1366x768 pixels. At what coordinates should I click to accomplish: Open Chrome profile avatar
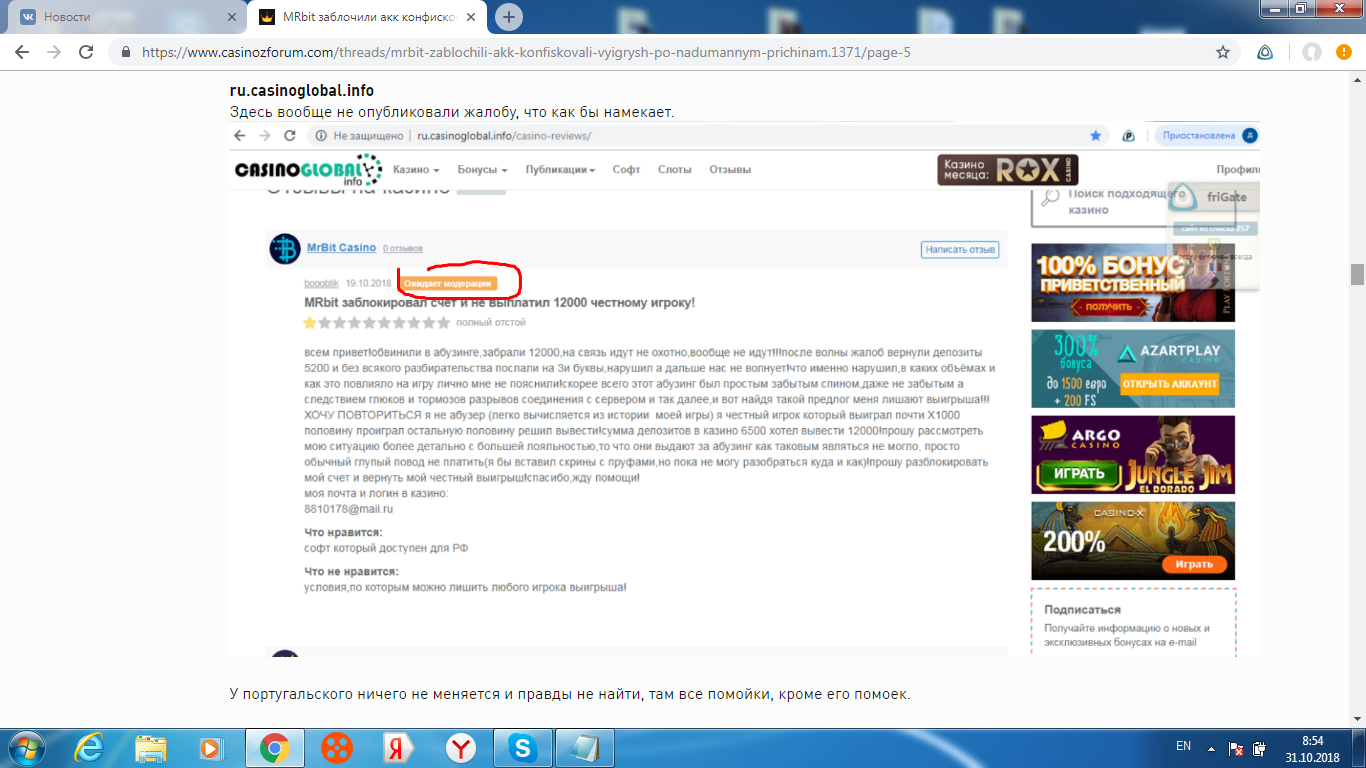pos(1312,52)
